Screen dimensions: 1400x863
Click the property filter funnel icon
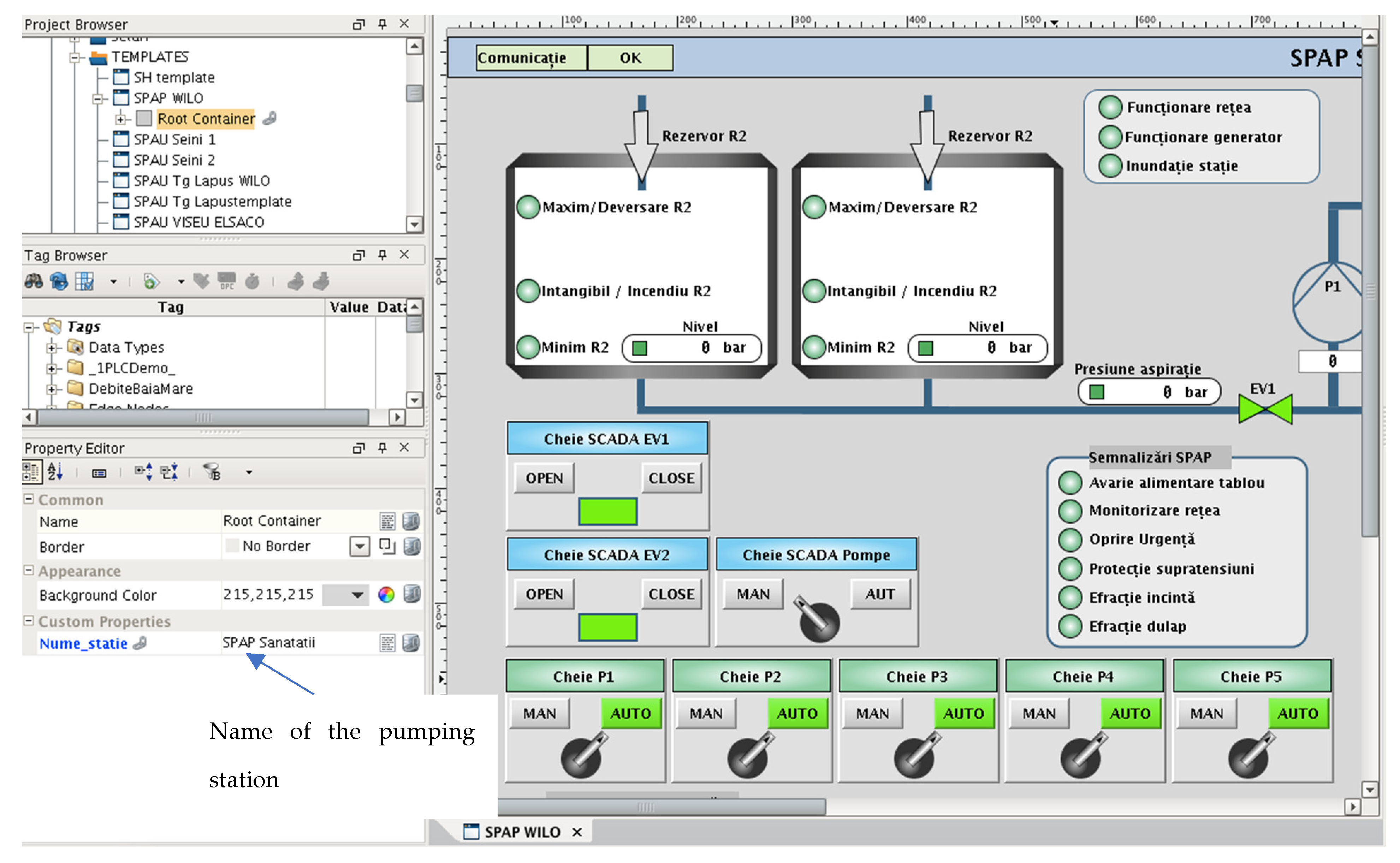[212, 472]
